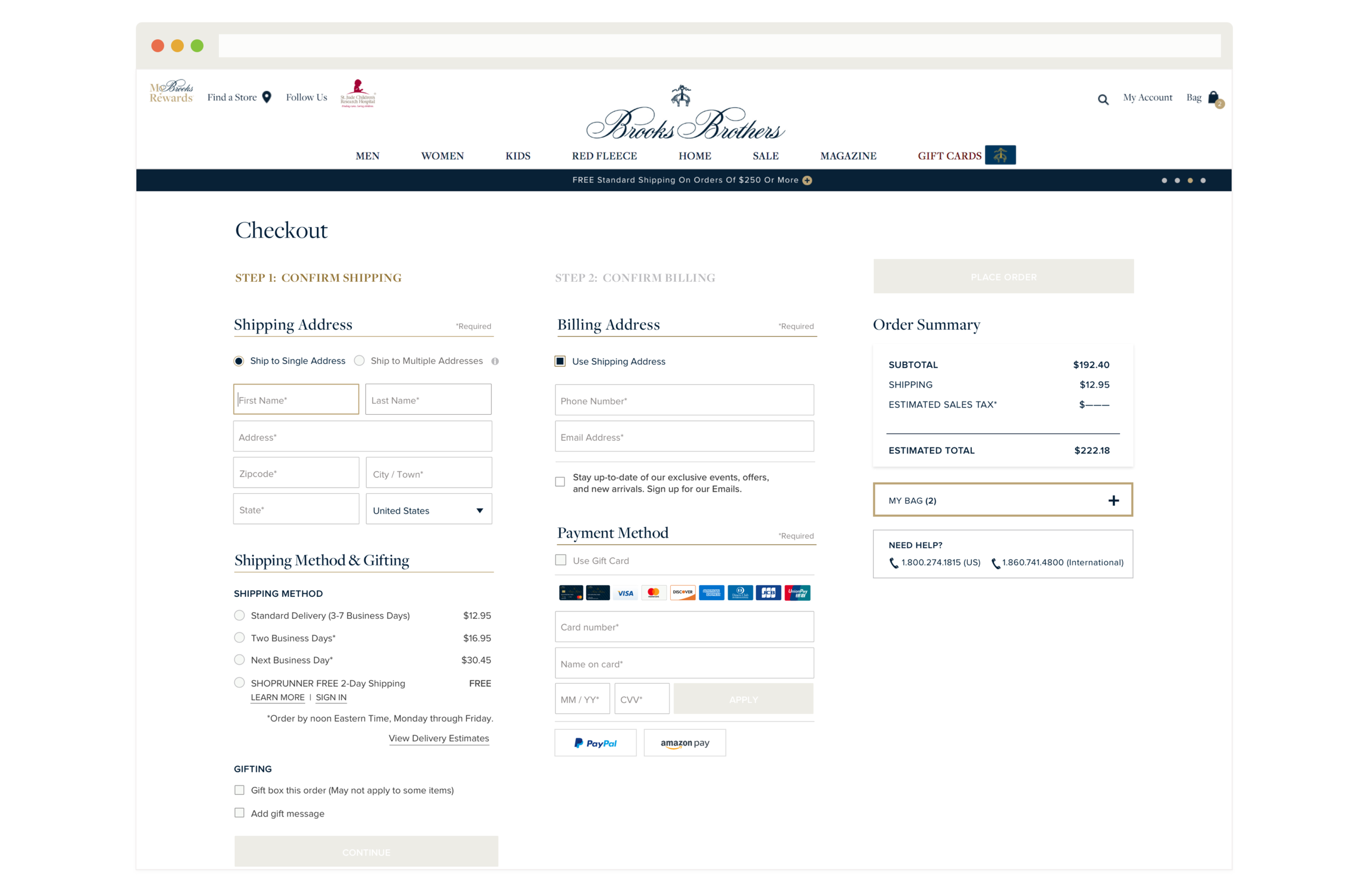Open the MAGAZINE menu
Screen dimensions: 1368x896
(x=848, y=156)
